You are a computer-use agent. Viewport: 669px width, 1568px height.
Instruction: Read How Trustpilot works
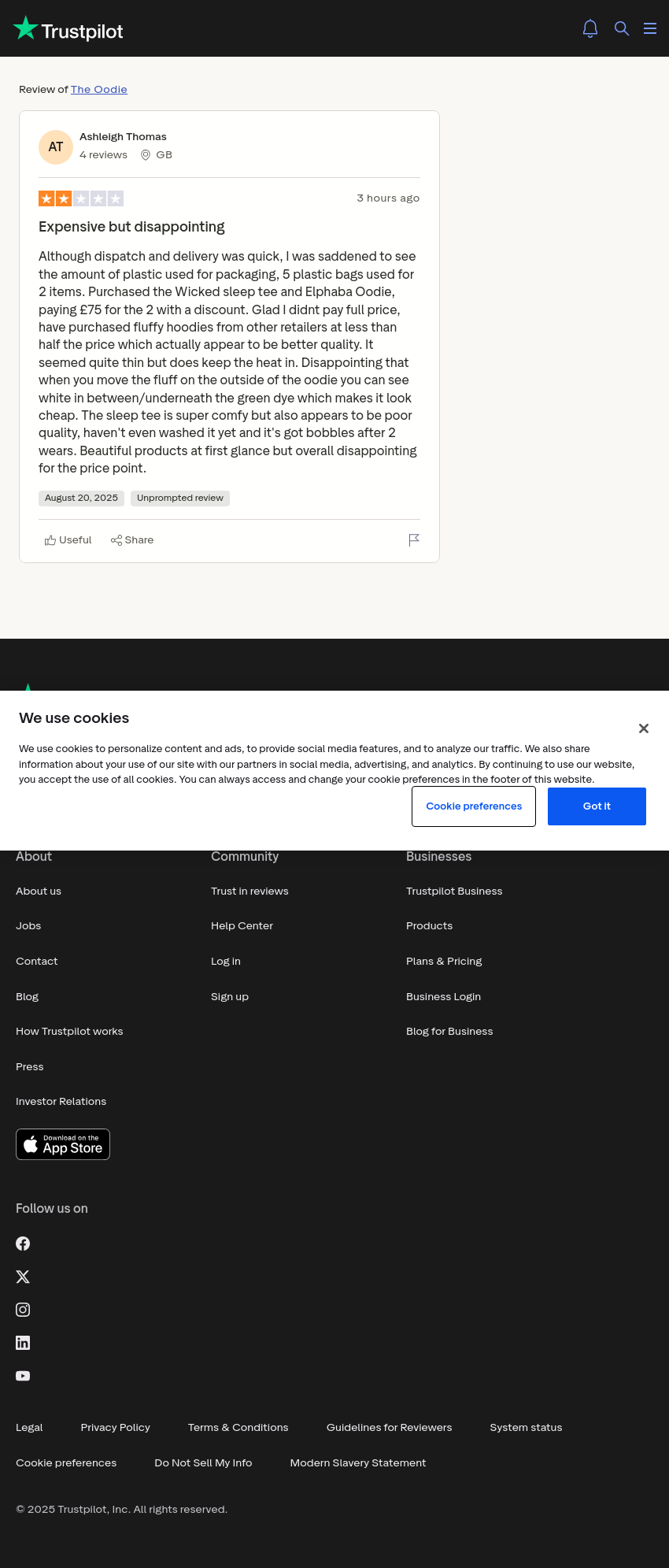coord(69,1032)
